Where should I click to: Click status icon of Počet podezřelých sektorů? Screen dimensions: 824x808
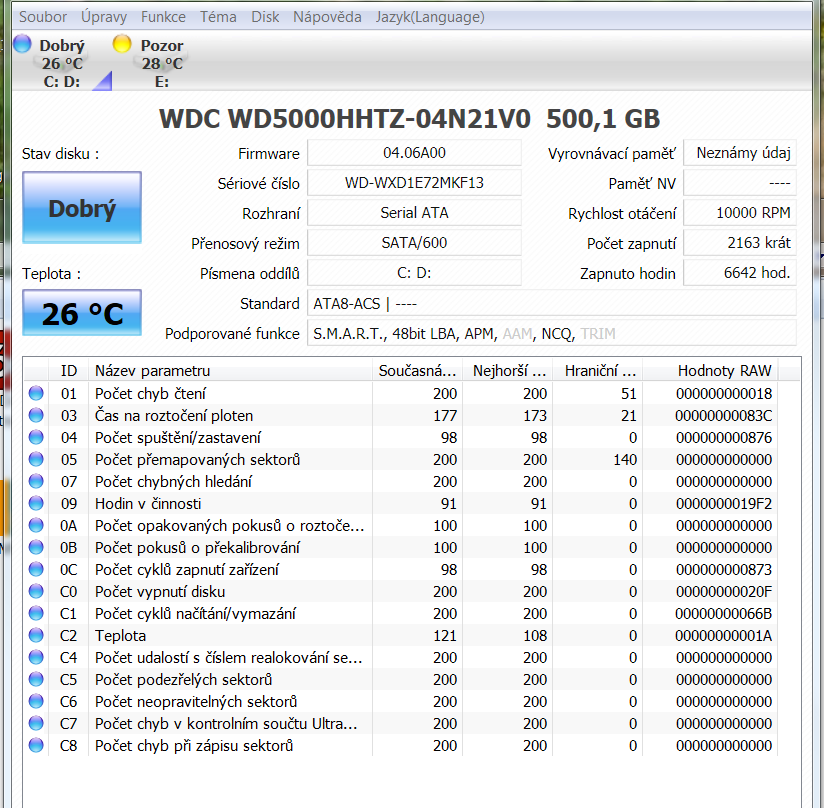tap(36, 680)
